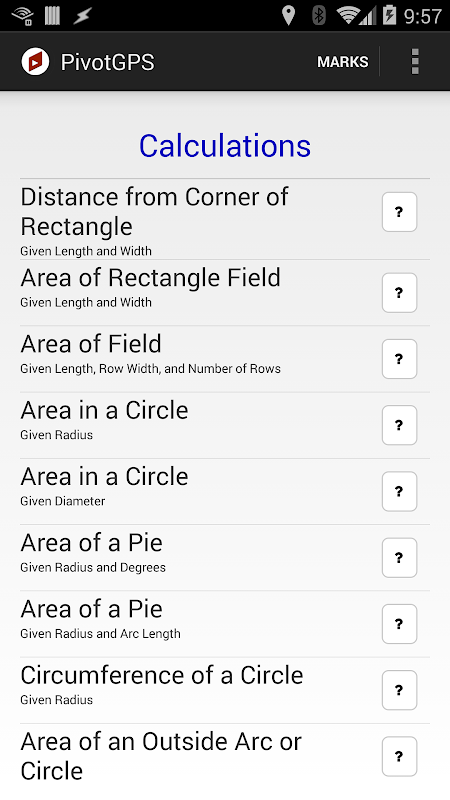Open help for Distance from Corner of Rectangle

tap(399, 212)
